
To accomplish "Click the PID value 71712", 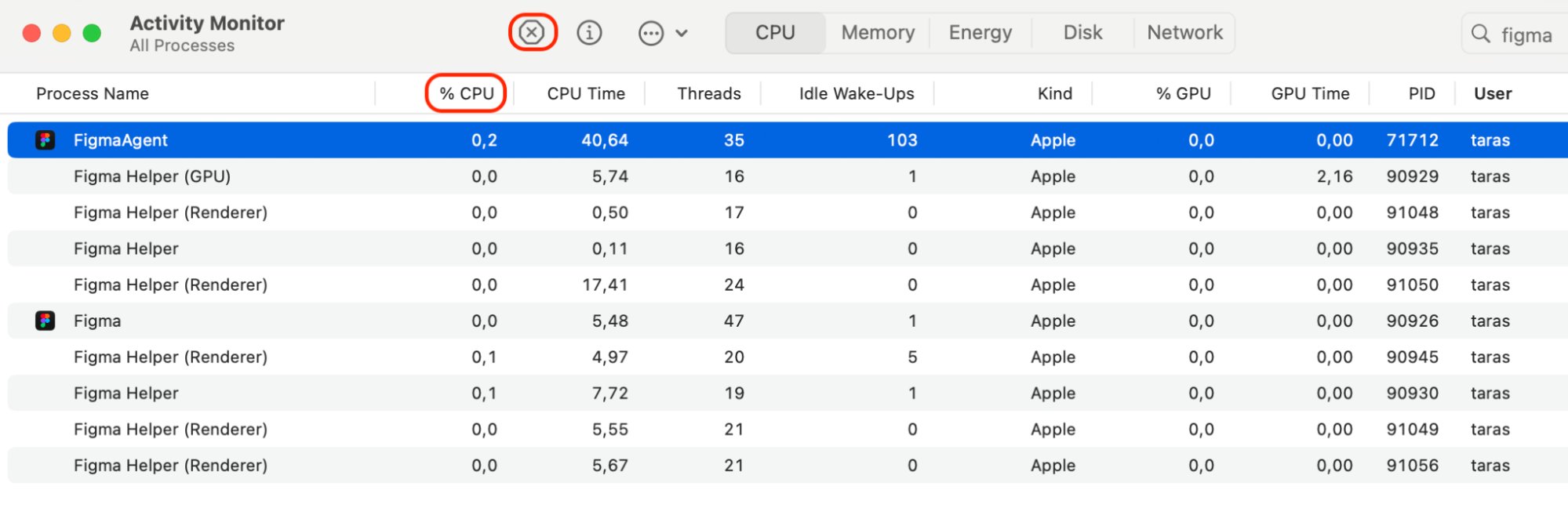I will (1412, 140).
